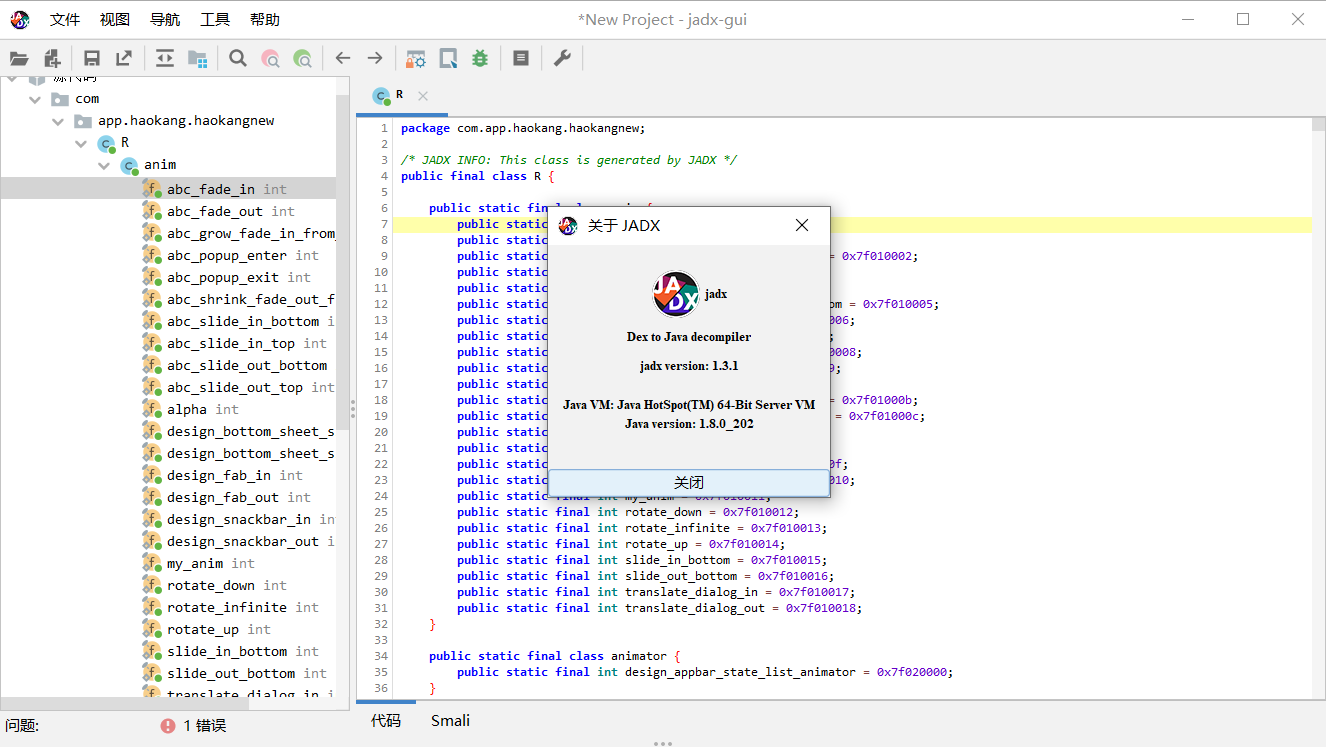1326x747 pixels.
Task: Click the tree panel vertical scrollbar
Action: 343,264
